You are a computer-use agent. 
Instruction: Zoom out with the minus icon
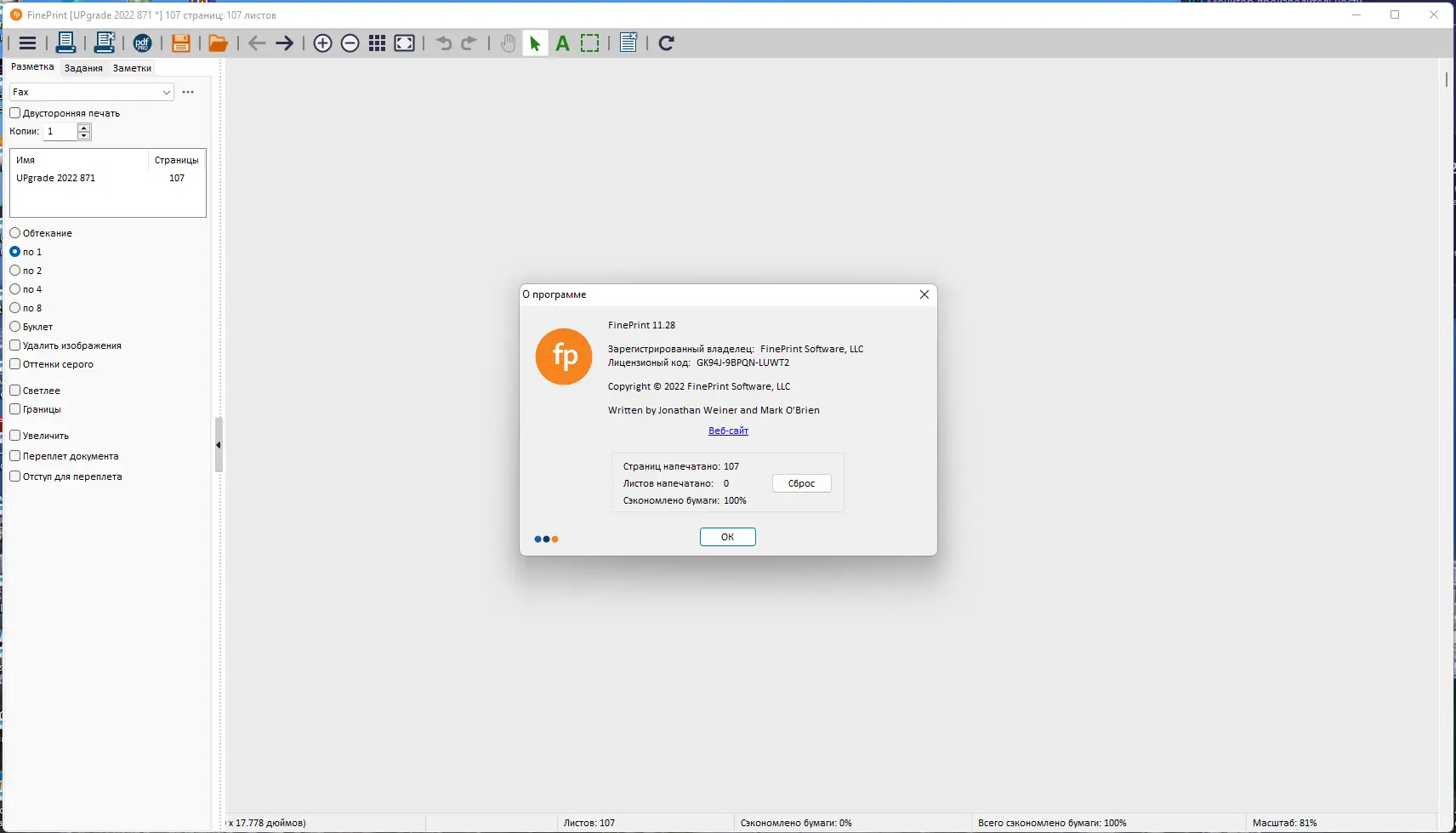[350, 43]
